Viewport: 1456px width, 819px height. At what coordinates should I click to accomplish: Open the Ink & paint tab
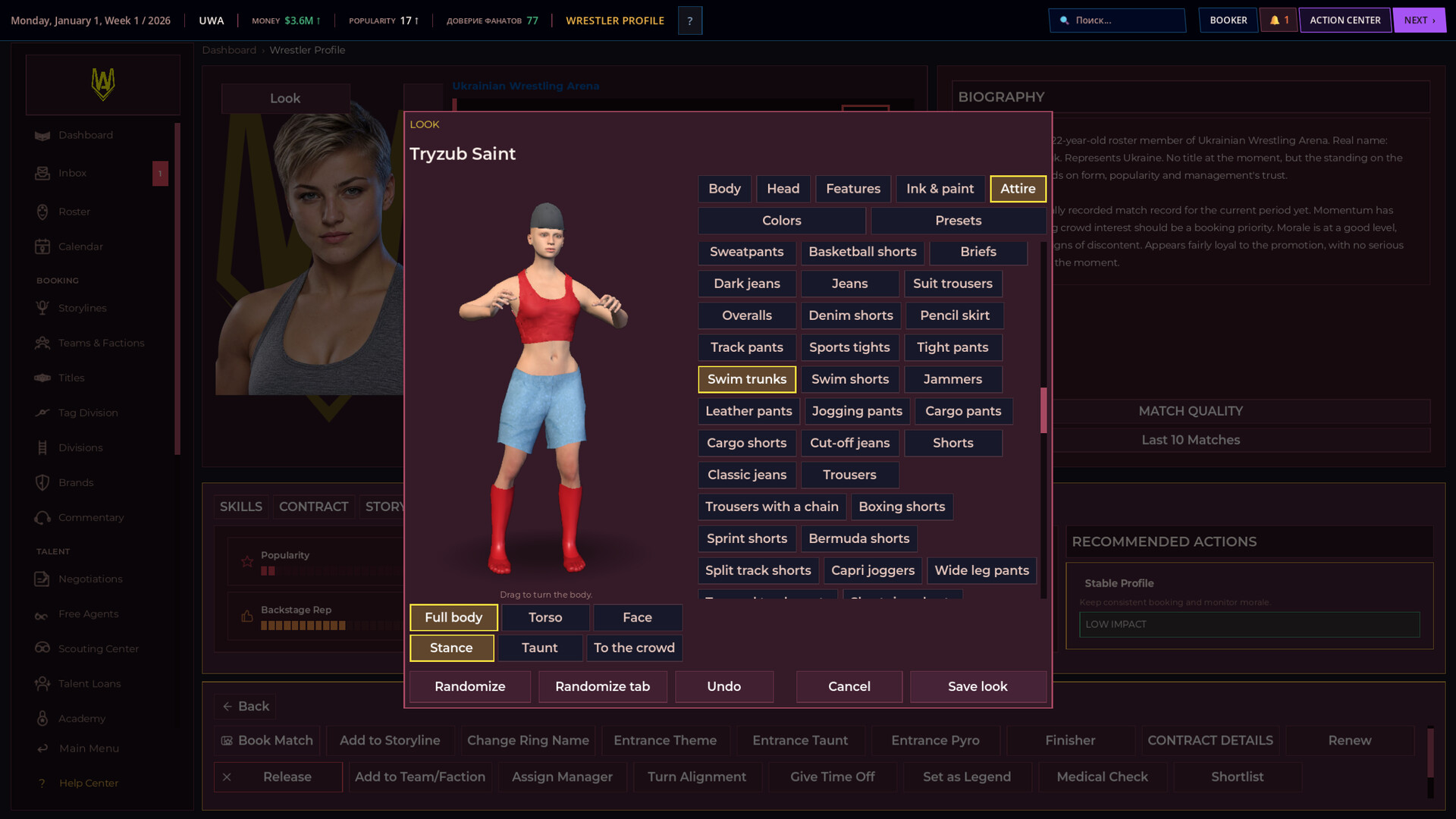(940, 189)
